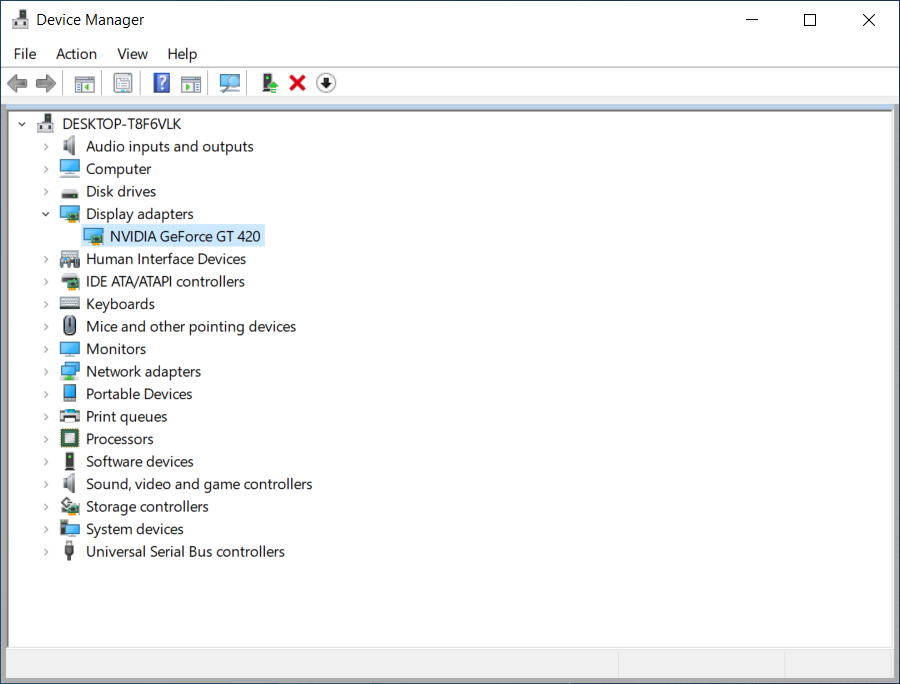Image resolution: width=900 pixels, height=684 pixels.
Task: Click Disable device down-arrow icon
Action: tap(326, 83)
